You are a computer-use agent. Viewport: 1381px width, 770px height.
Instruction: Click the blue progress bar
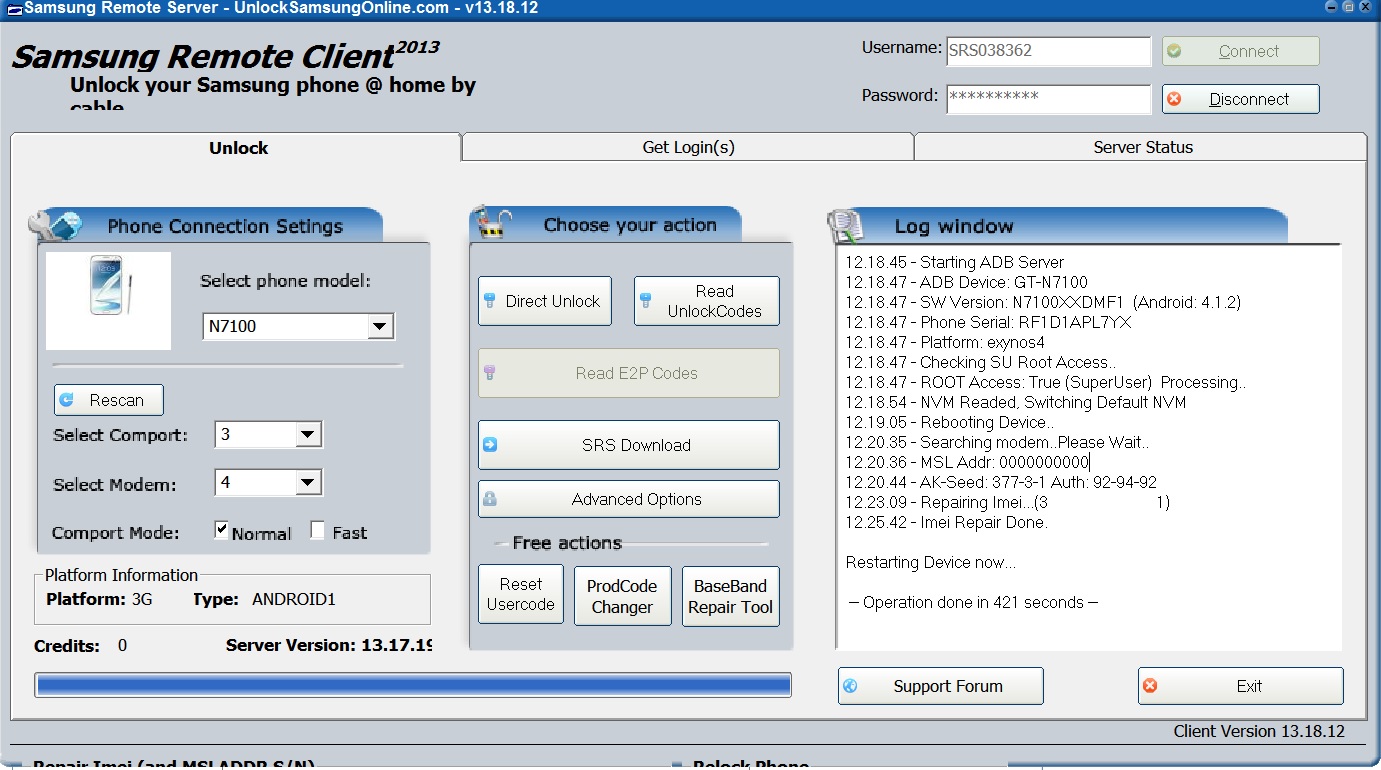(413, 685)
